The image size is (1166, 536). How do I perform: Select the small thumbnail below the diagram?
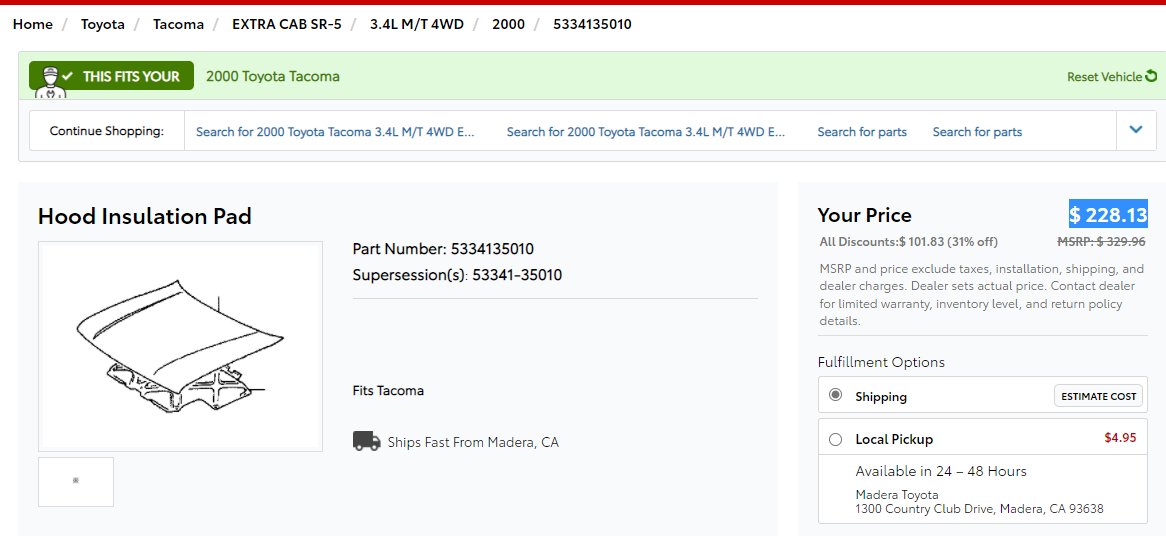[76, 482]
